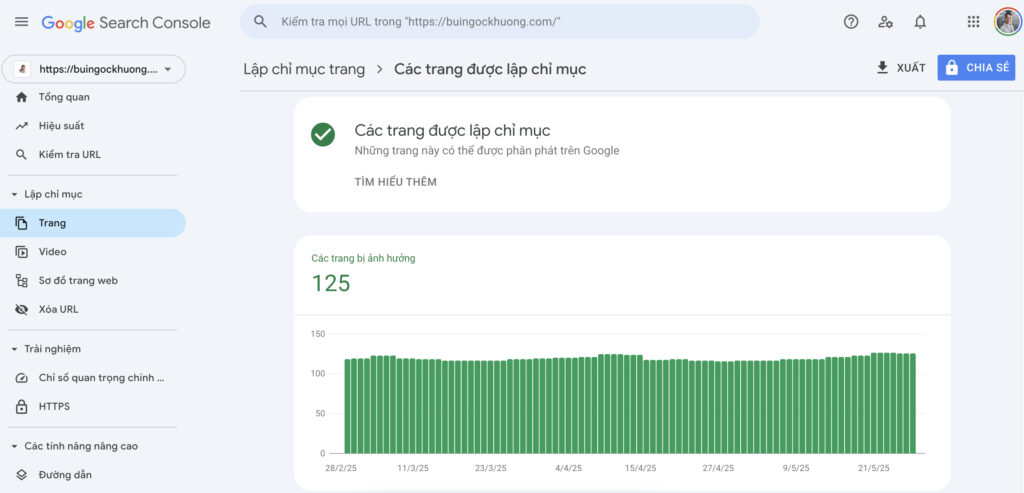Open the notifications bell
This screenshot has width=1024, height=493.
(920, 22)
